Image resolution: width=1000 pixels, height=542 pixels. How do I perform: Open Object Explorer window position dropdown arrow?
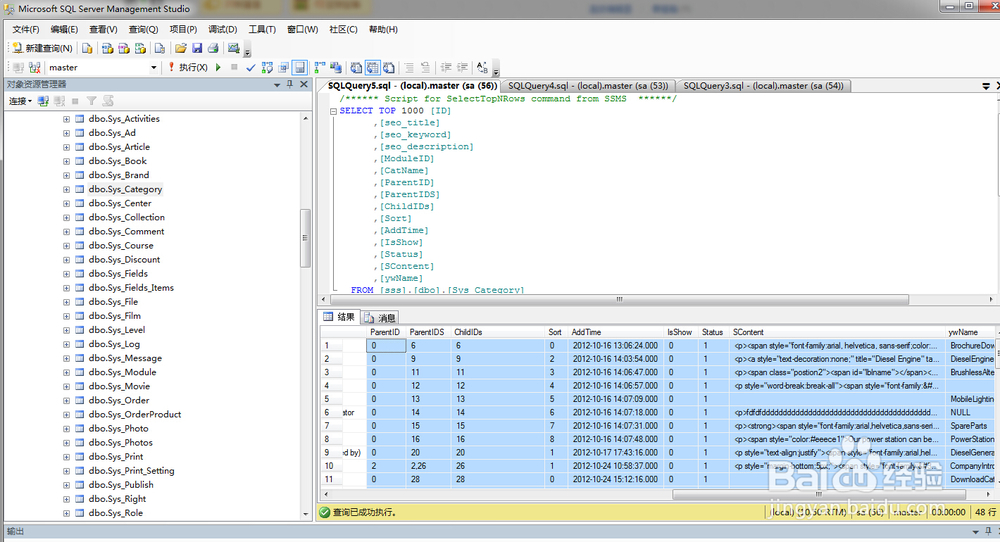277,84
